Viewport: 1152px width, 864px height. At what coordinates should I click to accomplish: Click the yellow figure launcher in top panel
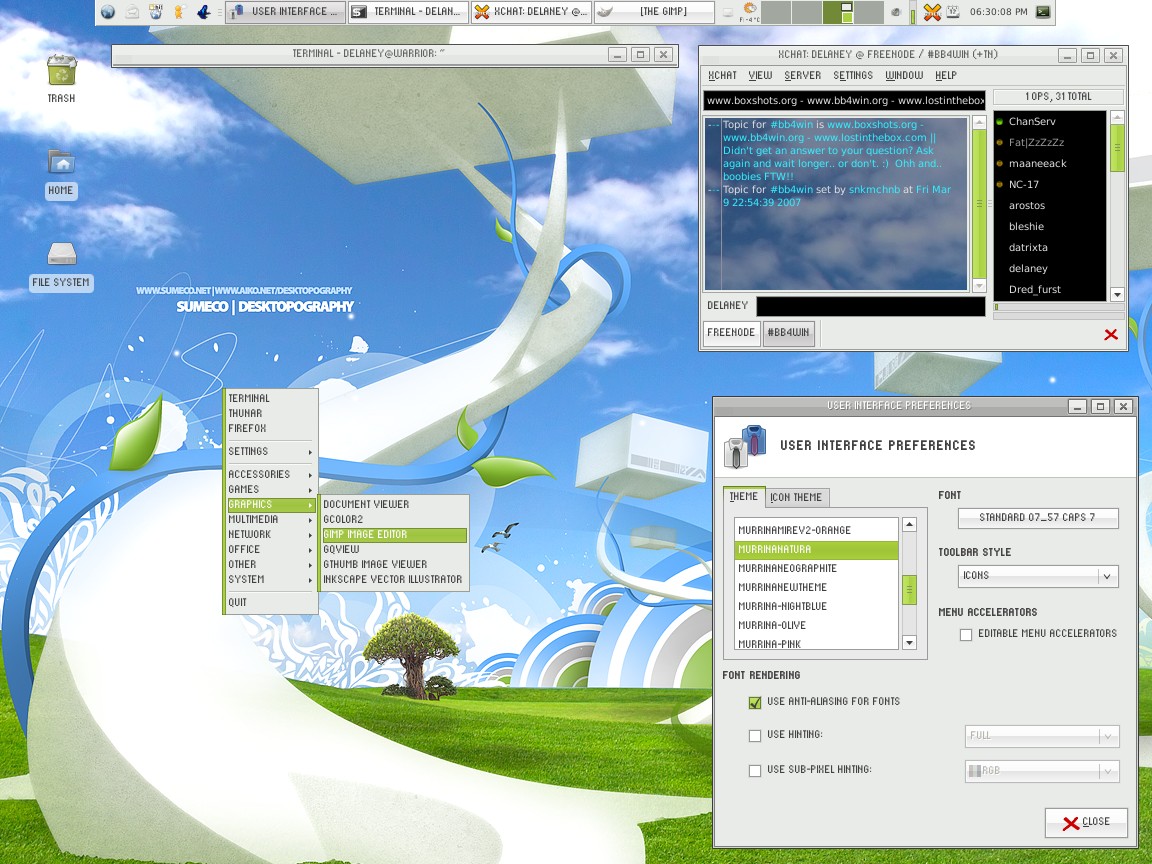[x=179, y=12]
